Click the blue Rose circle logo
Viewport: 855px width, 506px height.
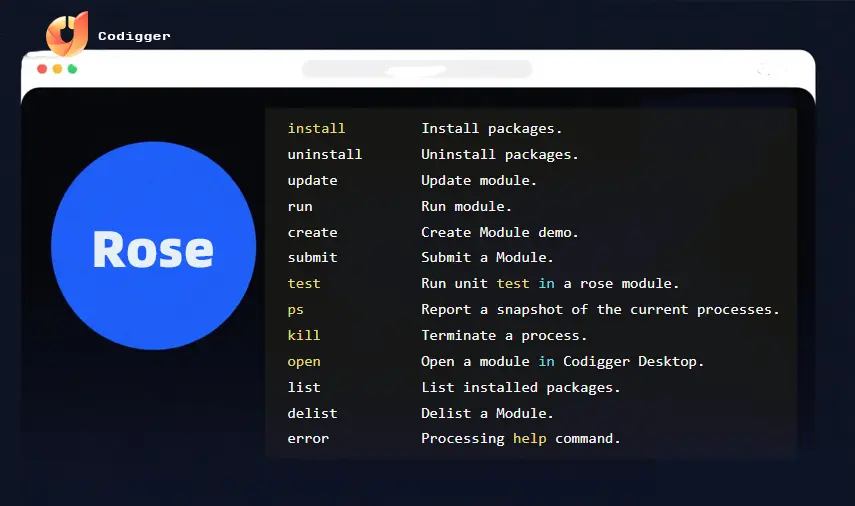pos(154,245)
